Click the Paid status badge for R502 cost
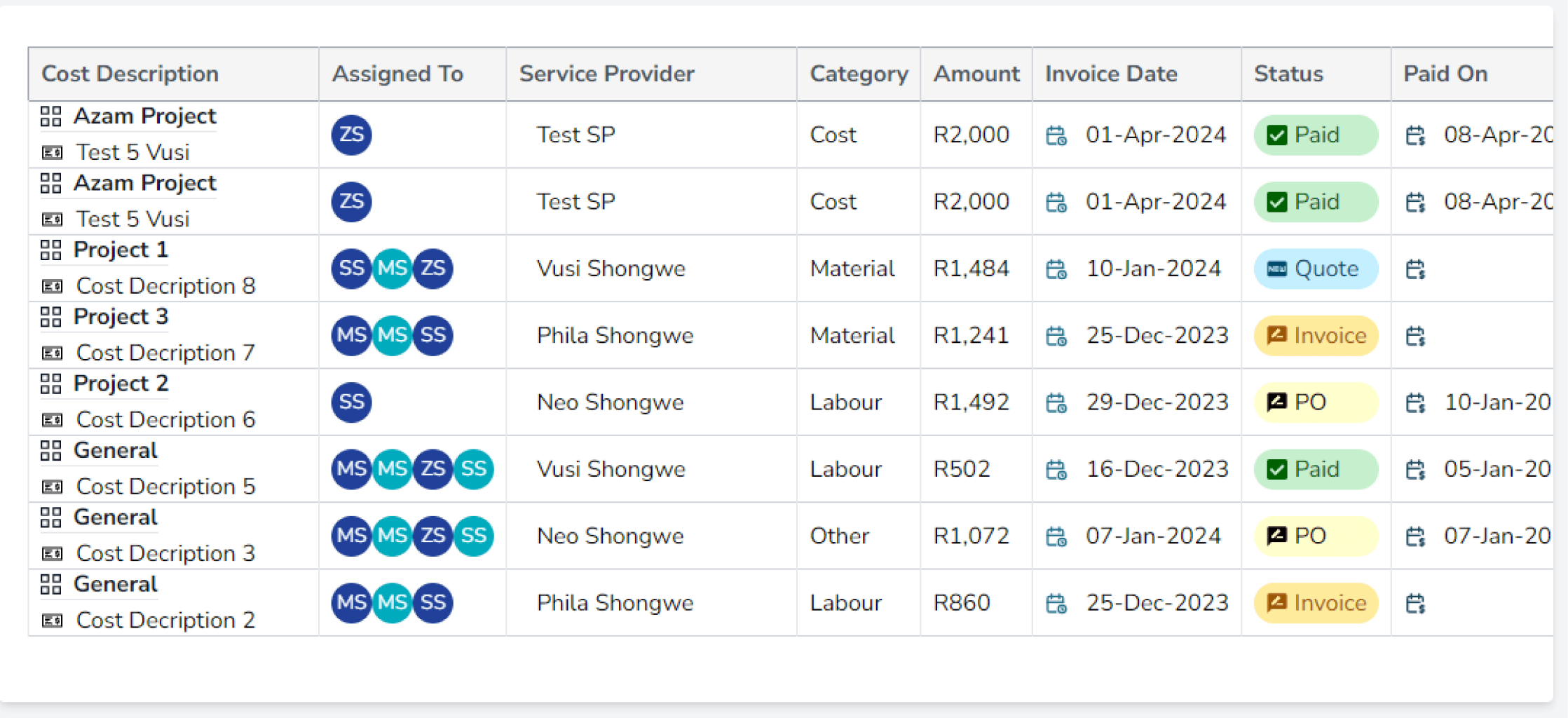This screenshot has width=1568, height=718. (x=1315, y=469)
